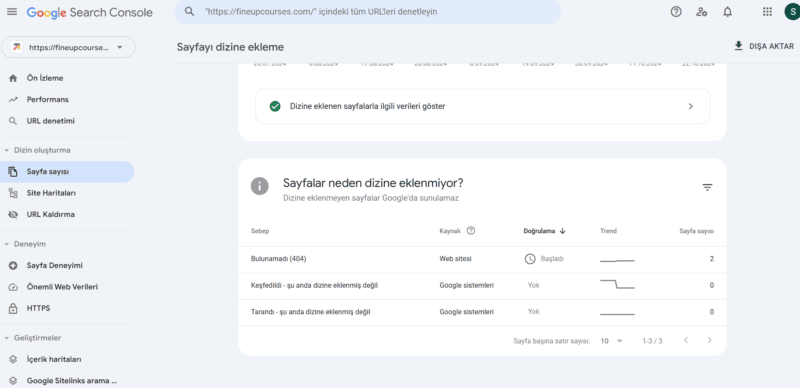This screenshot has width=800, height=388.
Task: Open Site Haritaları page
Action: [51, 193]
